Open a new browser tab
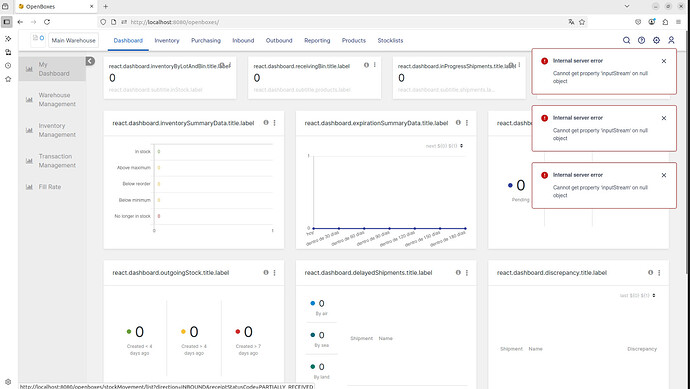Screen dimensions: 690x389 [106, 7]
